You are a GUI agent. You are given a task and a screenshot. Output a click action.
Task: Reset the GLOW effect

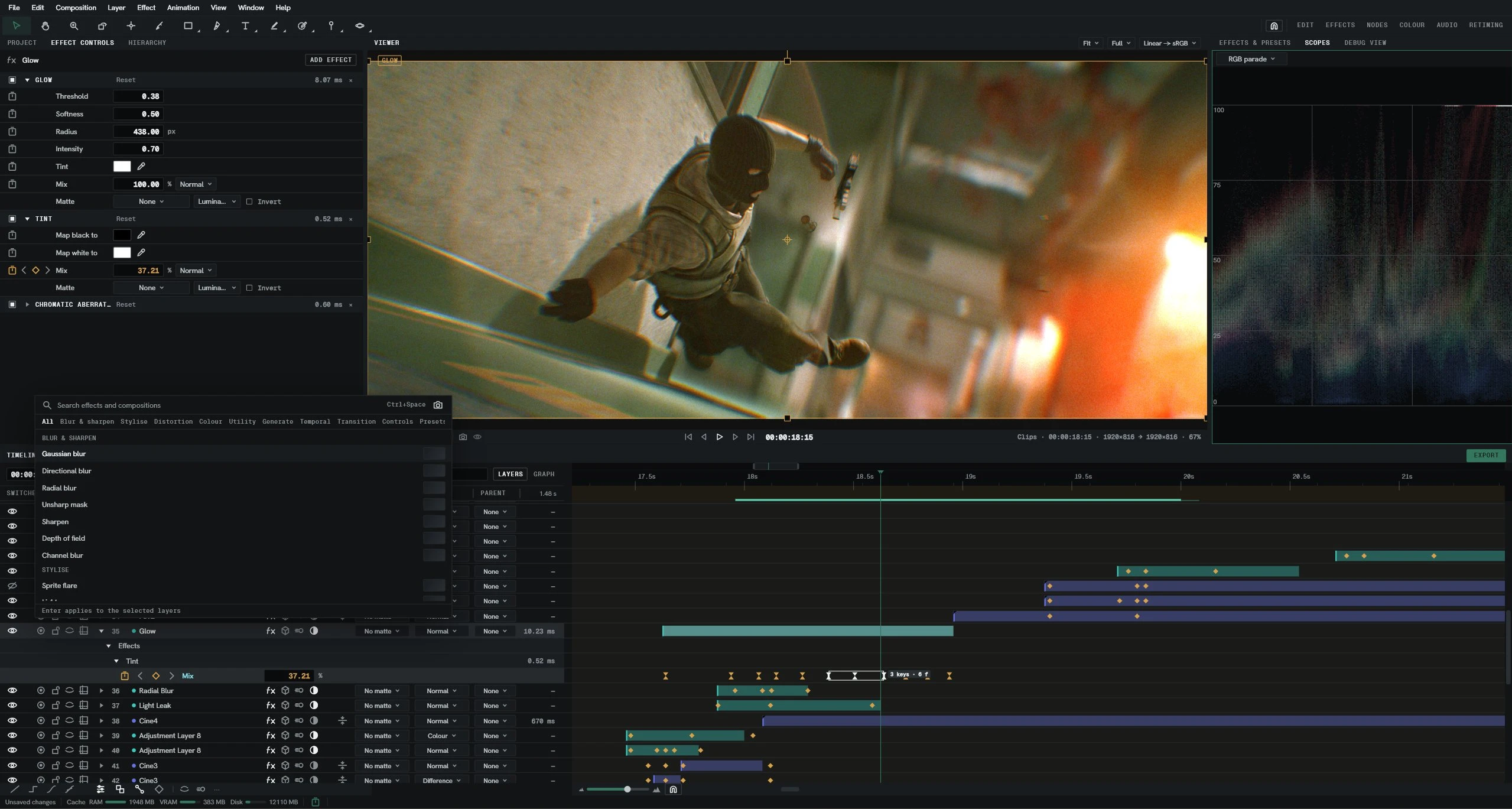coord(125,80)
